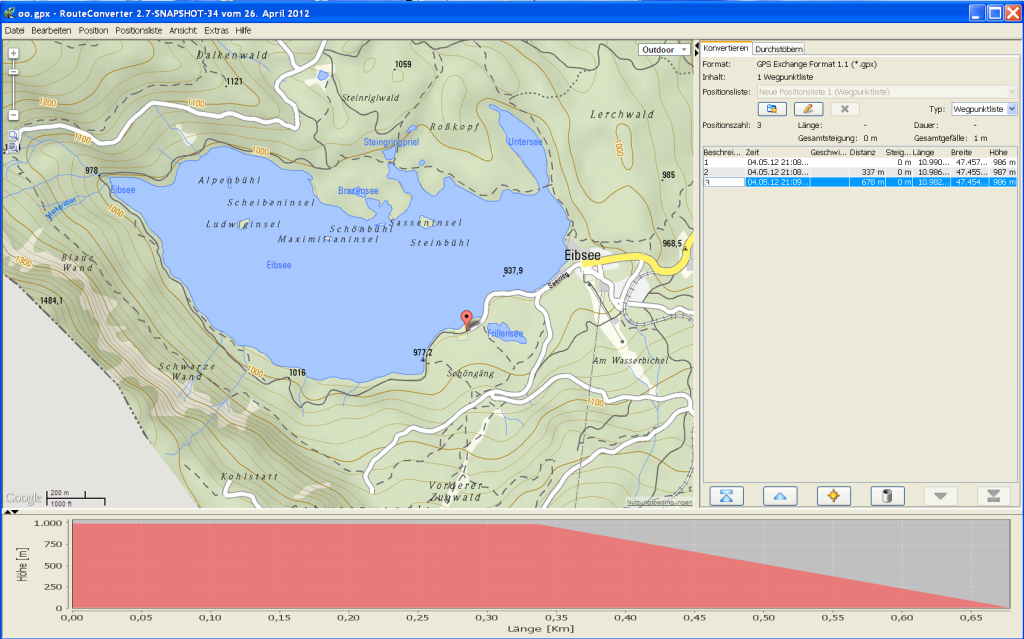Click the Nutzungsbedingungen link on map
The height and width of the screenshot is (639, 1024).
tap(659, 502)
